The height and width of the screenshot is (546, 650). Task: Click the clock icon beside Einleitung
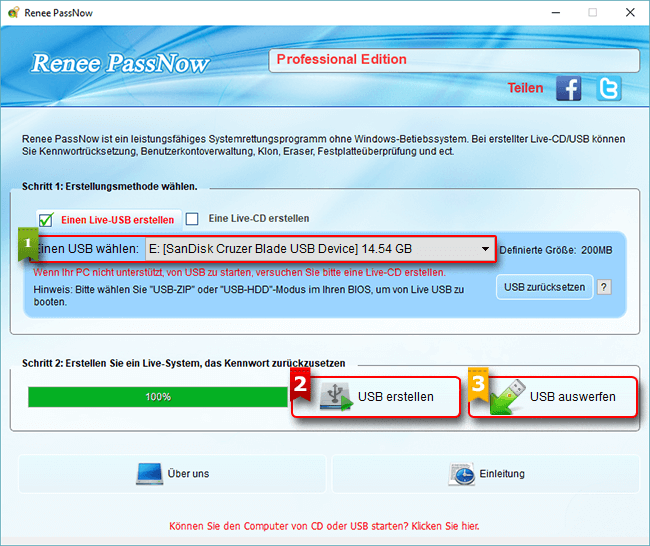[462, 474]
